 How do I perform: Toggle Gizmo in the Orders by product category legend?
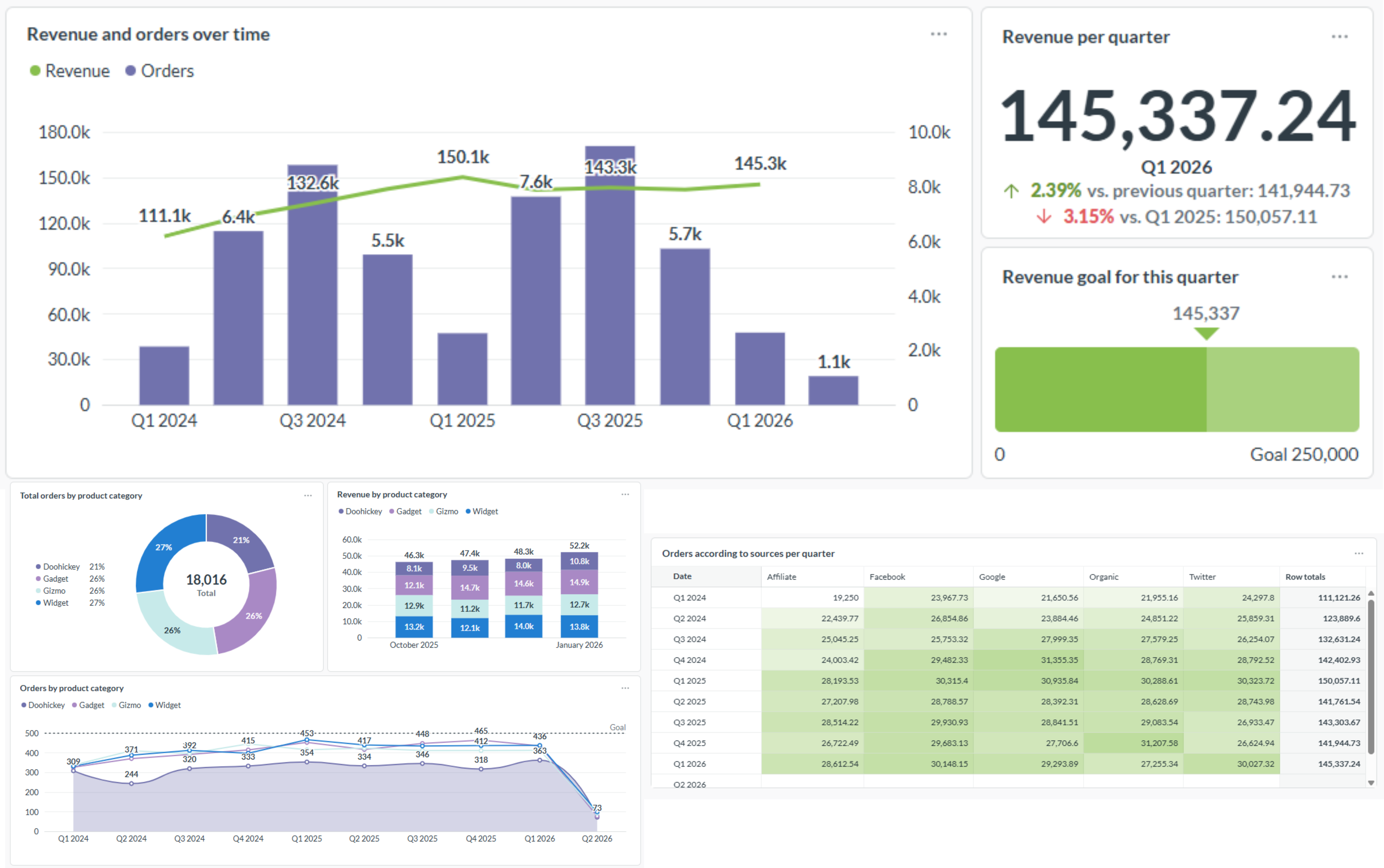point(126,705)
